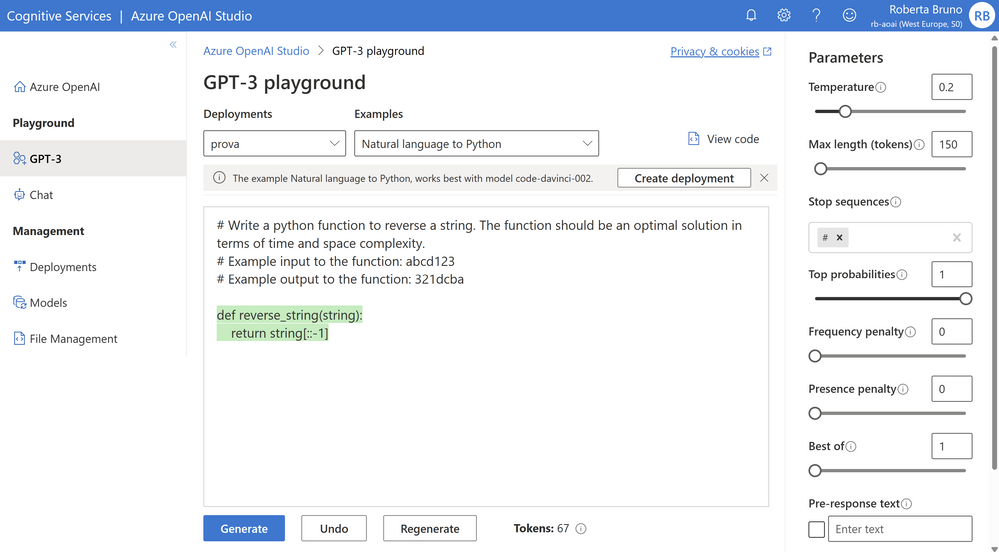Viewport: 999px width, 552px height.
Task: Open Deployments under Management
Action: [x=93, y=266]
